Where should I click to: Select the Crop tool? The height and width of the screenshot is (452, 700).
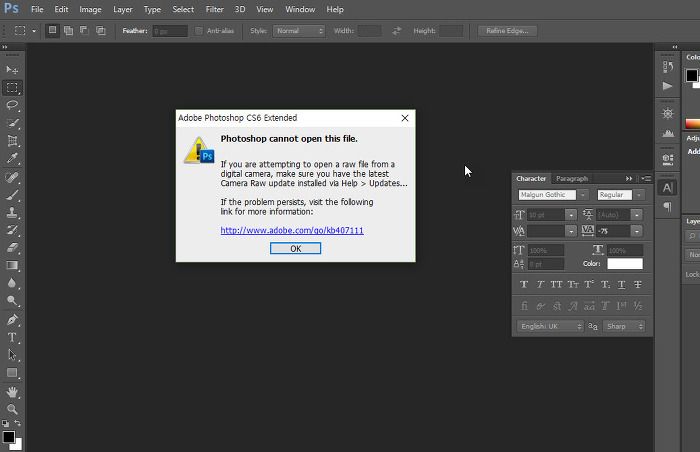(12, 141)
